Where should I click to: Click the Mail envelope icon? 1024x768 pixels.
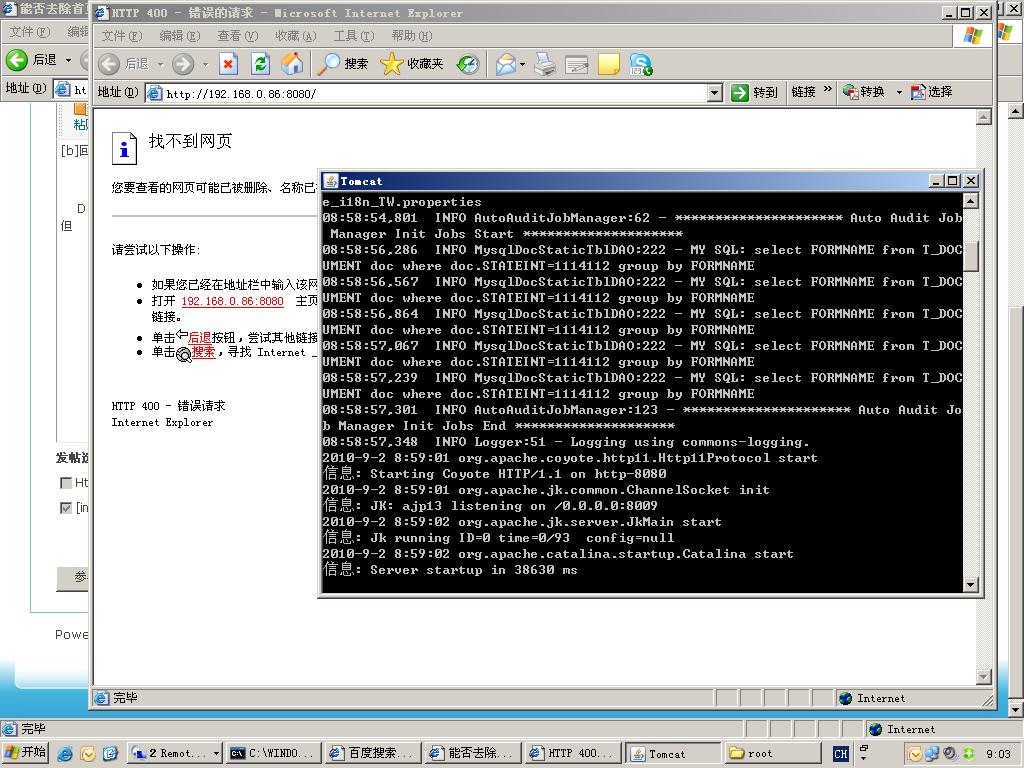[x=505, y=64]
